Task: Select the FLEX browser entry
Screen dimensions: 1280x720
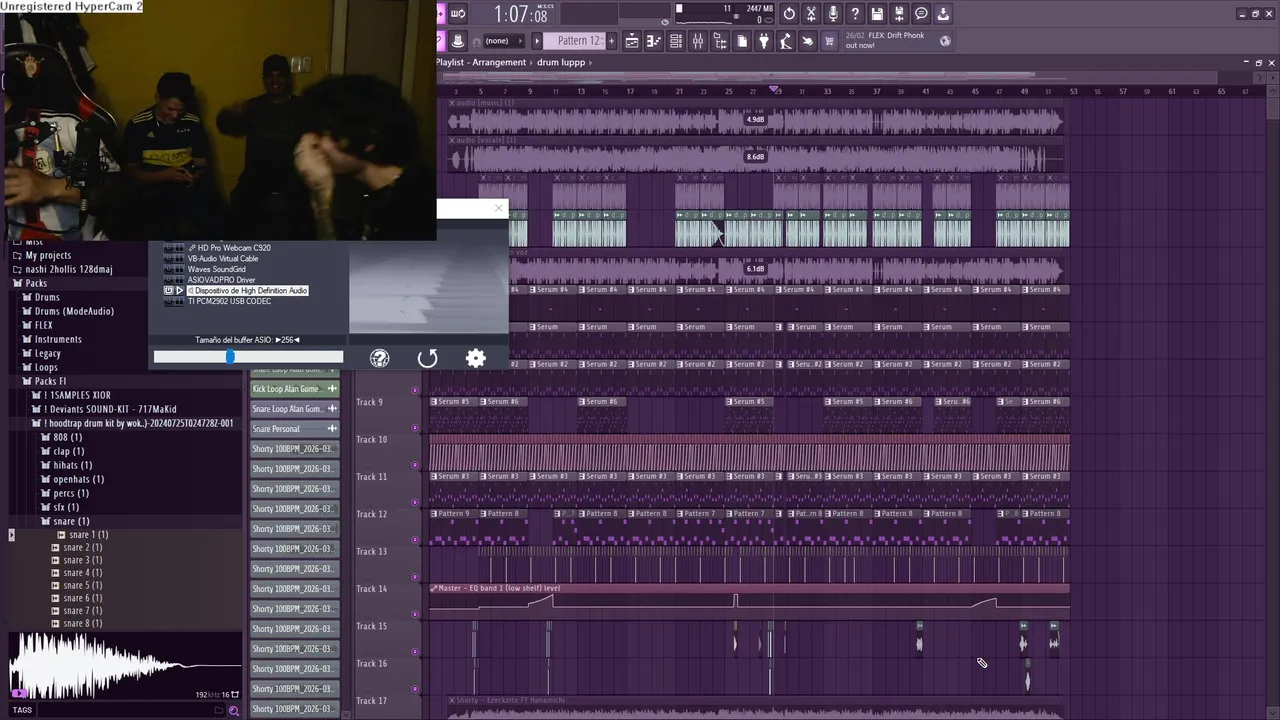Action: point(37,325)
